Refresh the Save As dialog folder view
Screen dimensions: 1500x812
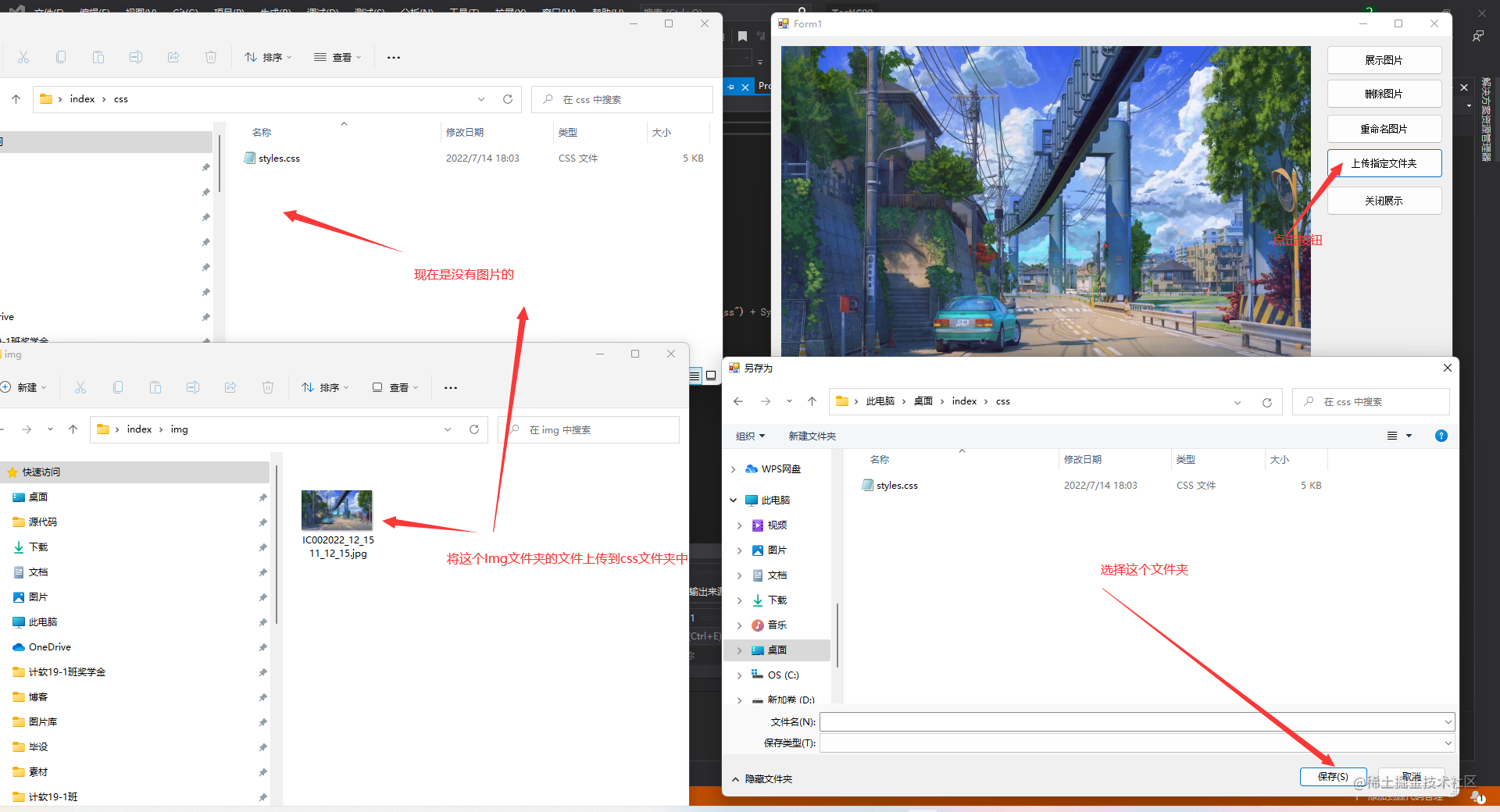click(1267, 402)
